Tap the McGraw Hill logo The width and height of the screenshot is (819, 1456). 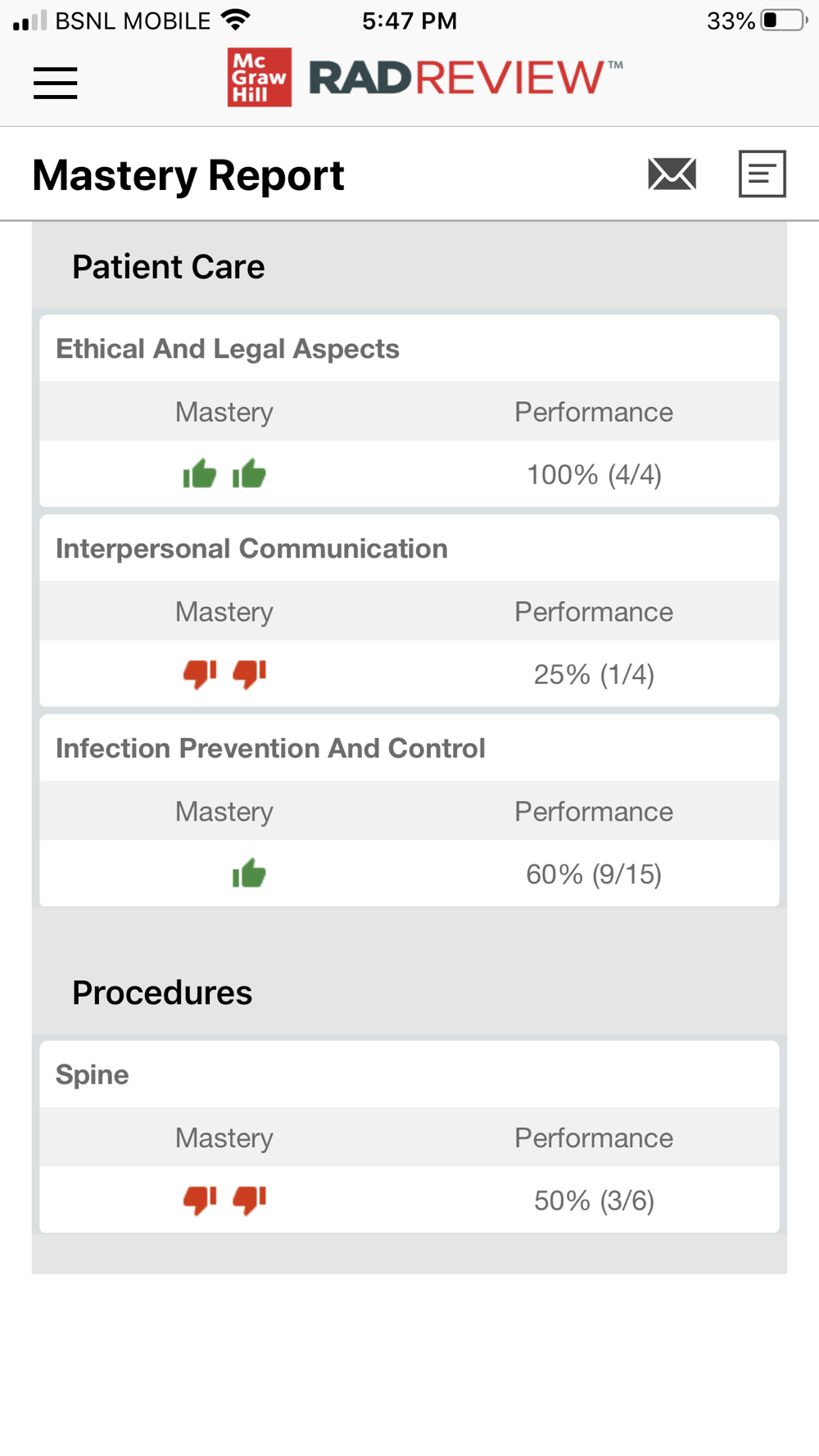pyautogui.click(x=260, y=78)
